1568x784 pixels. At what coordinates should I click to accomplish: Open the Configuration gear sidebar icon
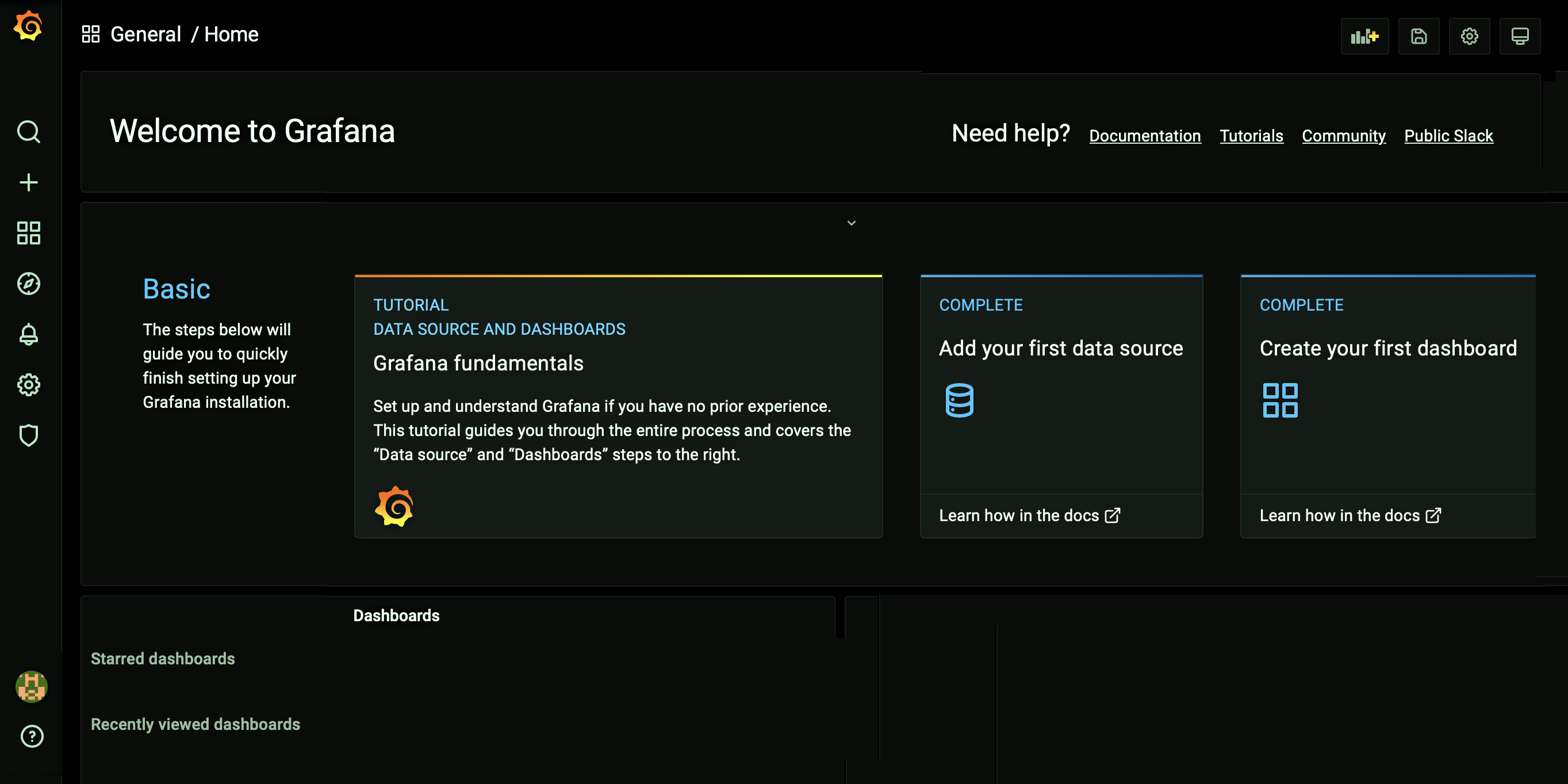point(28,385)
